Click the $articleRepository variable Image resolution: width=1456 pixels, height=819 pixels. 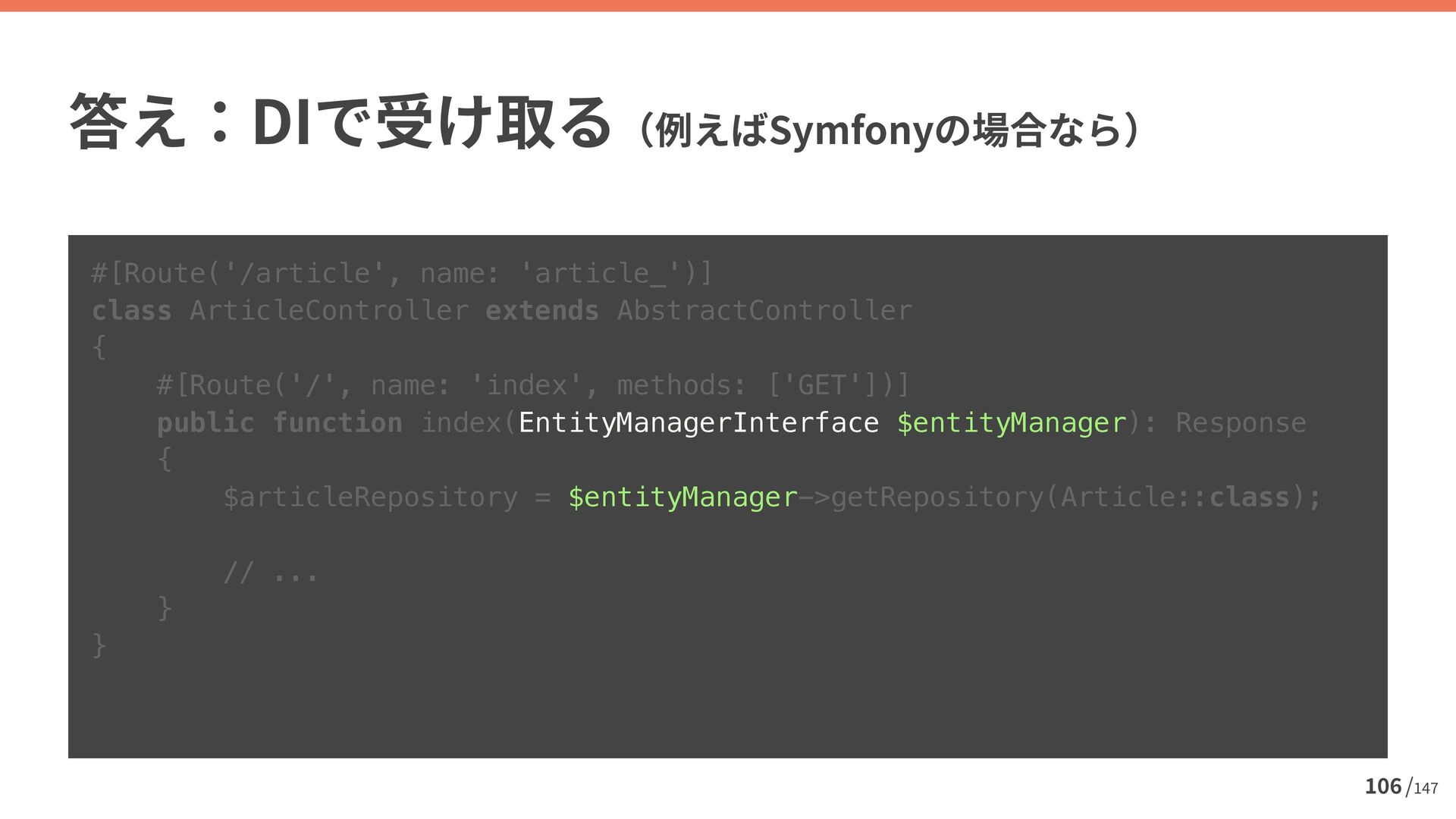[x=370, y=497]
